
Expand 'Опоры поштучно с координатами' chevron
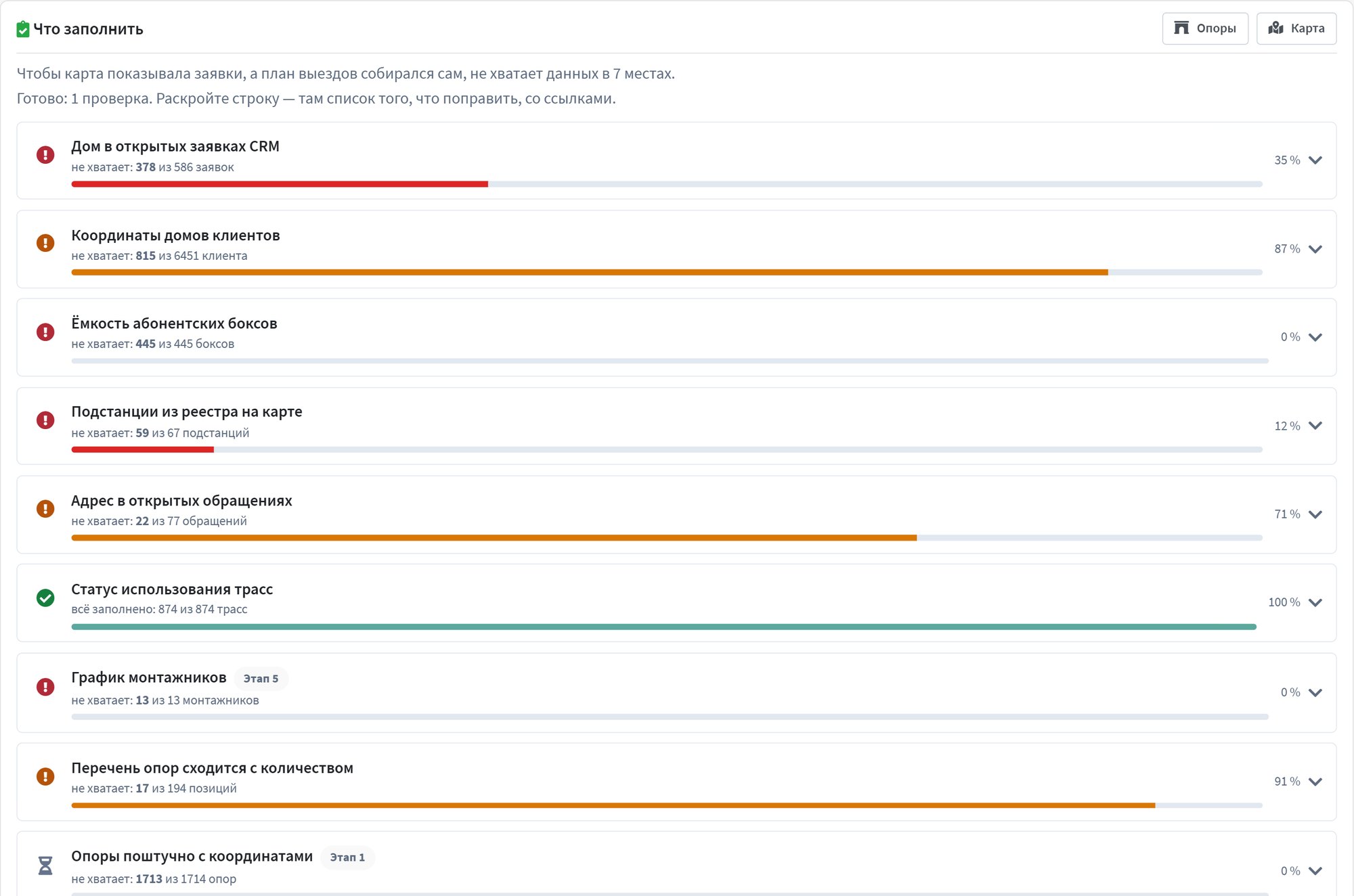pos(1315,871)
